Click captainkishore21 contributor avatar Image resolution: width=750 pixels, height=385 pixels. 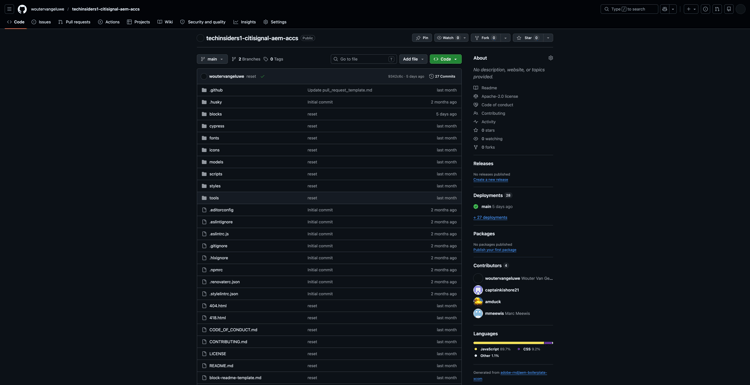click(x=478, y=290)
